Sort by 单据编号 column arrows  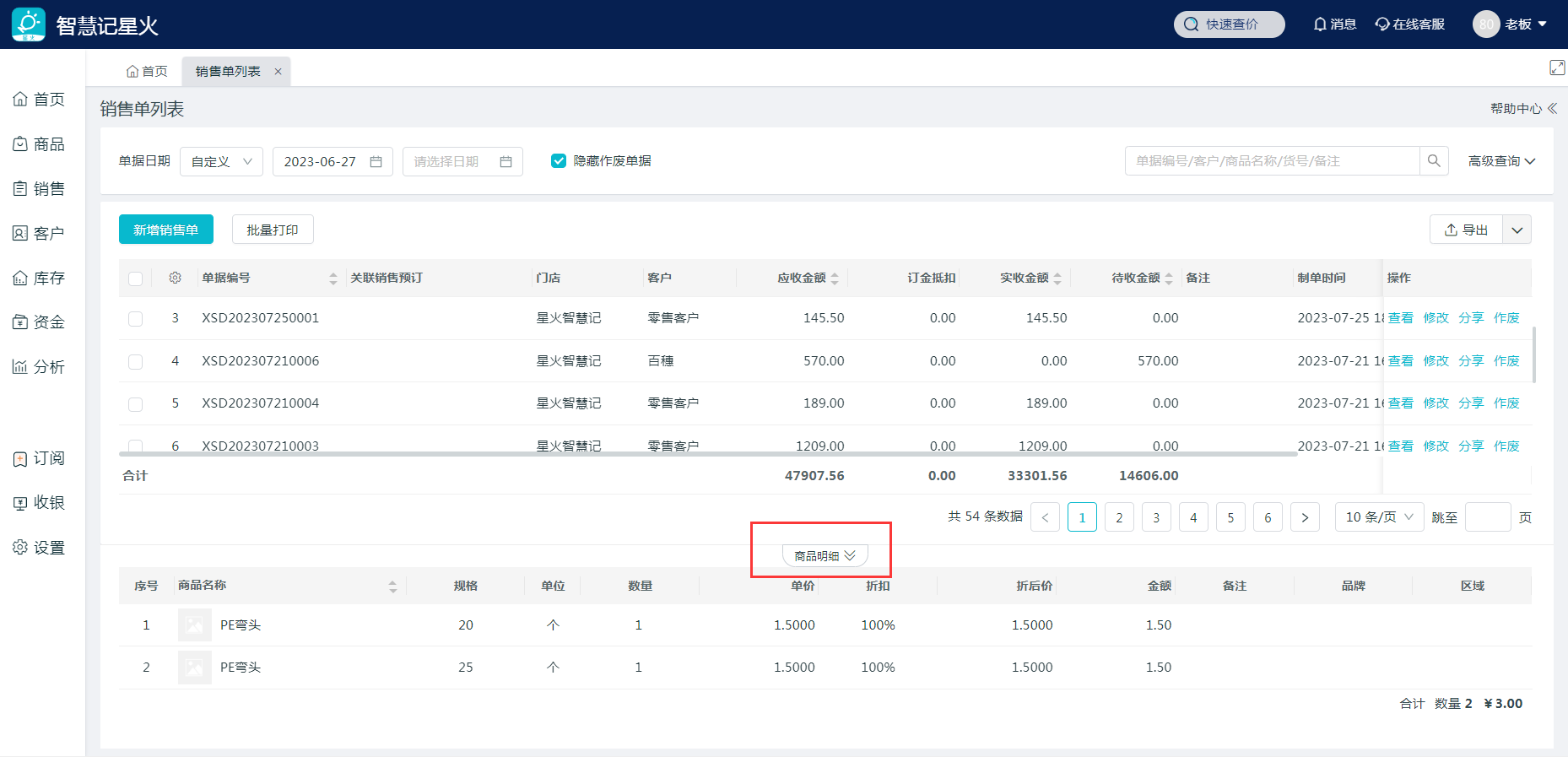333,278
